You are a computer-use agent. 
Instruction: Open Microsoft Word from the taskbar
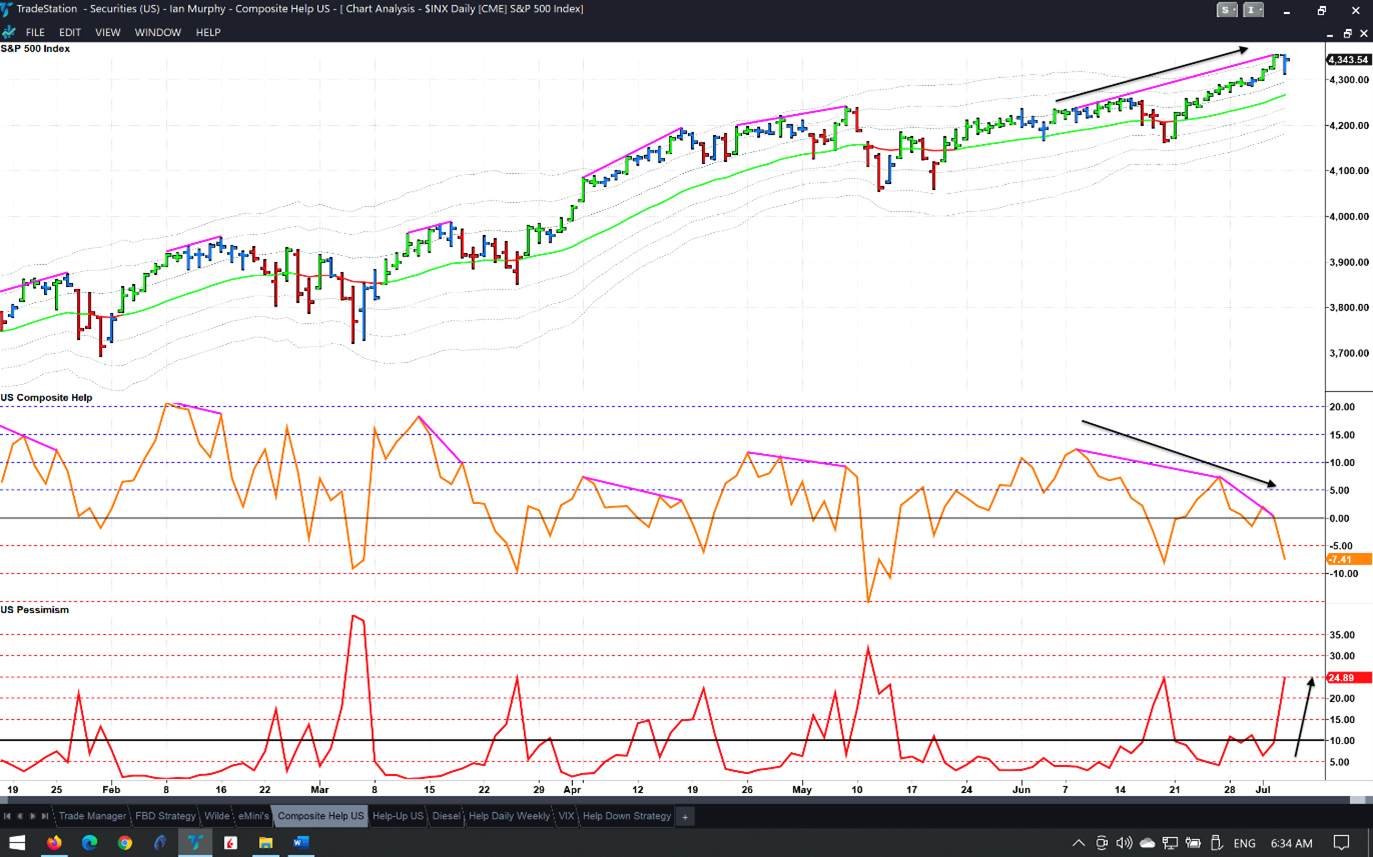(x=300, y=843)
